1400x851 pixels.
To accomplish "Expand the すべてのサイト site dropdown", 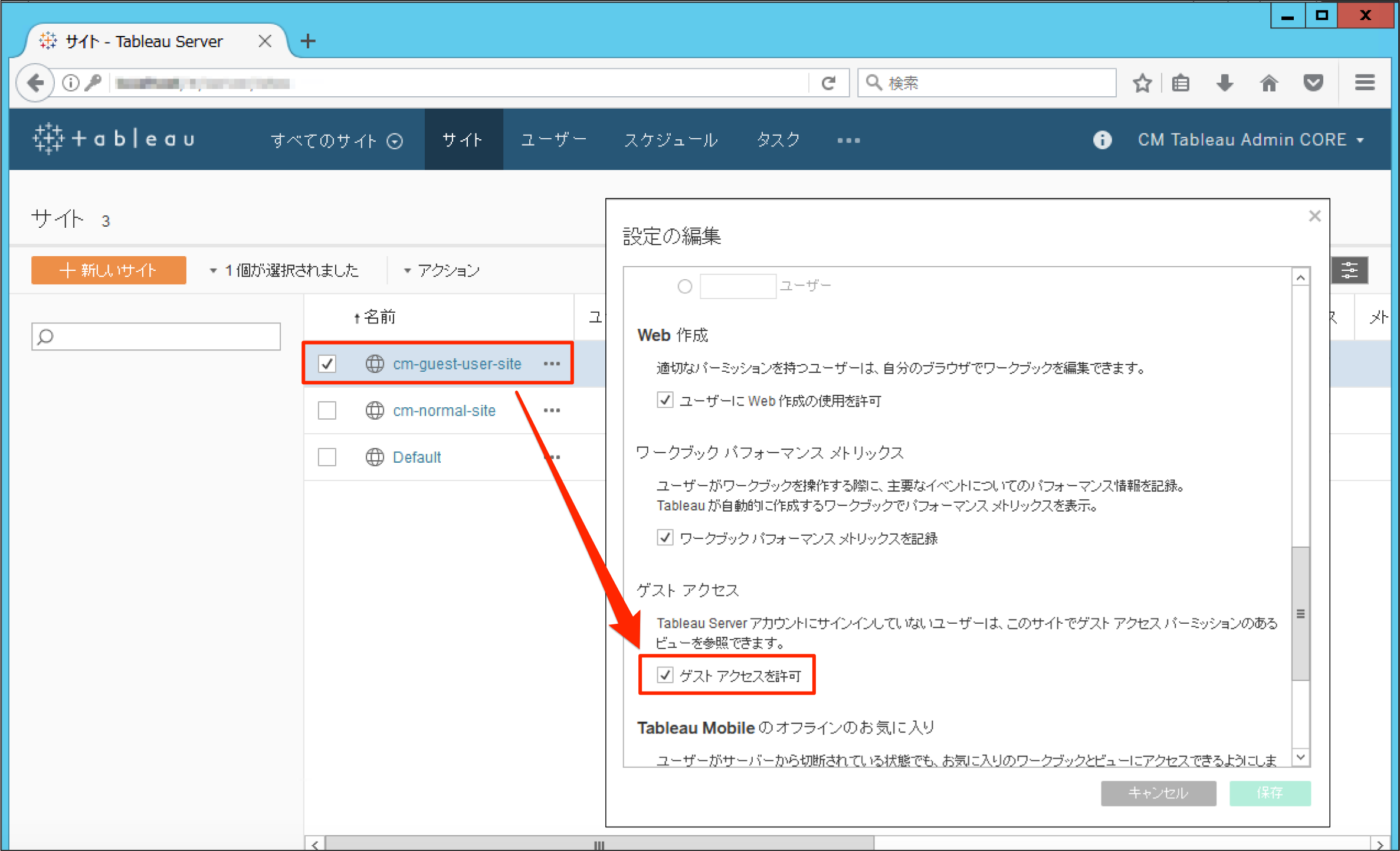I will (x=336, y=140).
